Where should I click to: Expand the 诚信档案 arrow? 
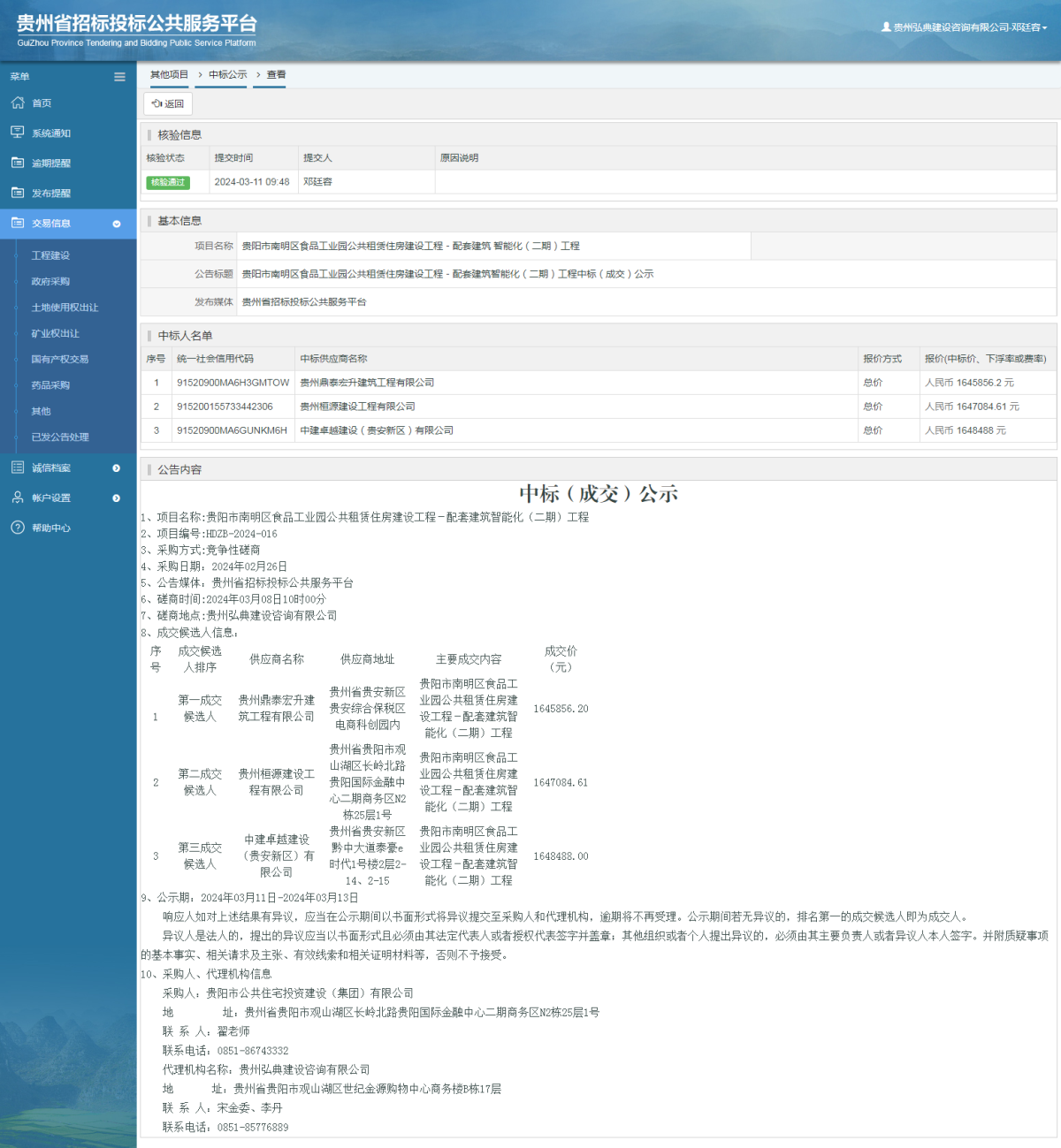pos(117,468)
